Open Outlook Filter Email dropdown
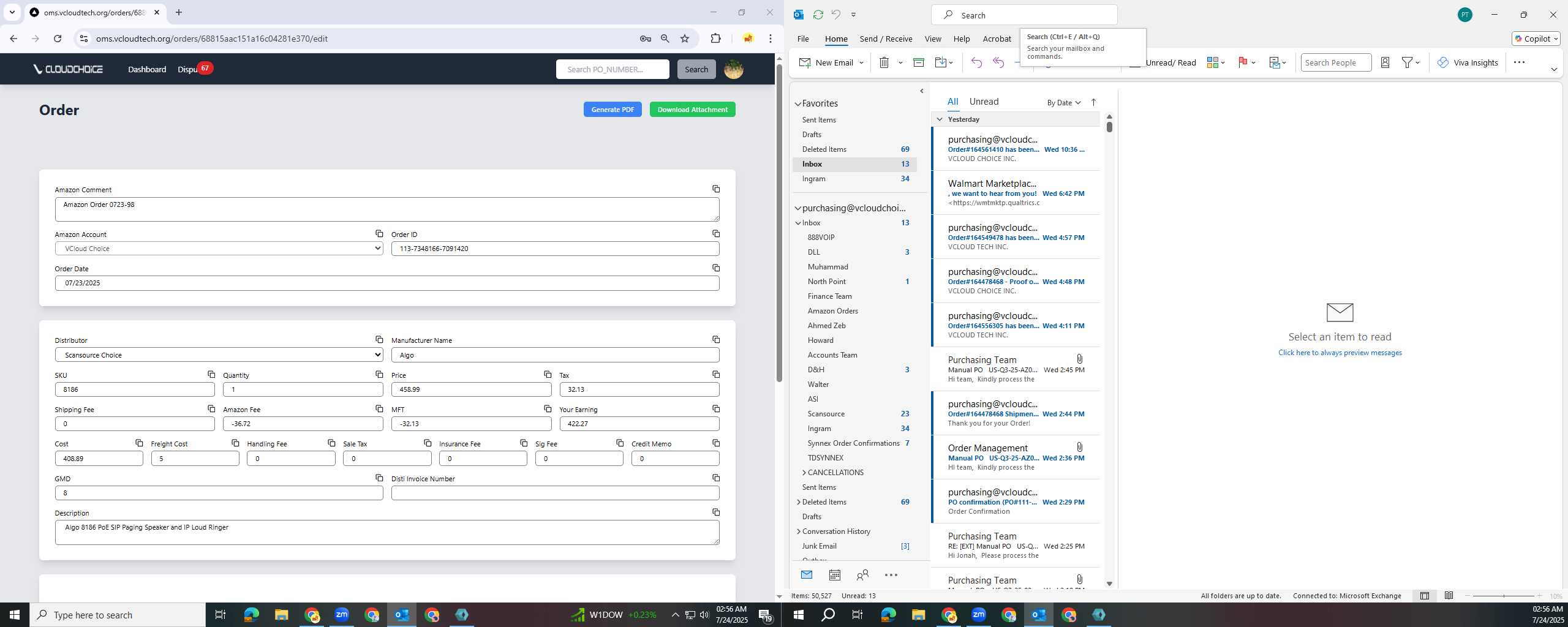1568x627 pixels. pos(1411,62)
